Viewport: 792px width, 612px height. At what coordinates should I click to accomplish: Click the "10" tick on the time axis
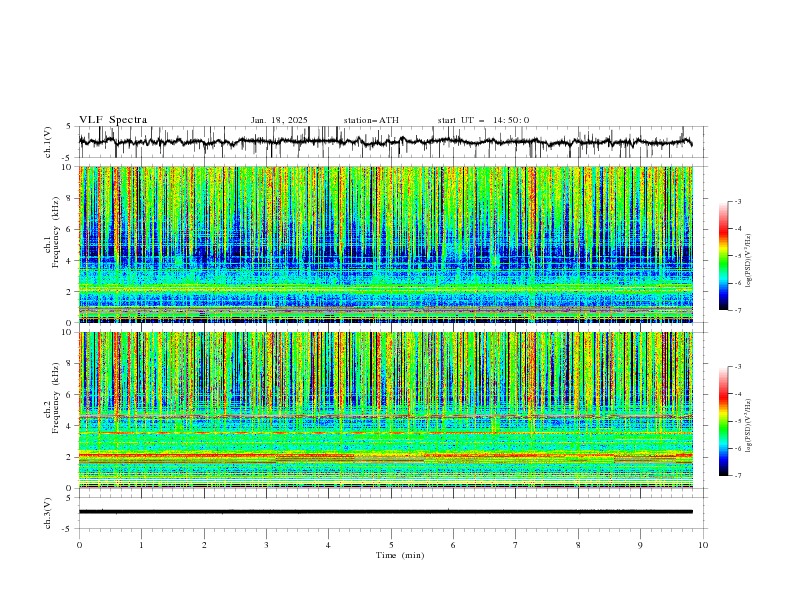[x=703, y=545]
